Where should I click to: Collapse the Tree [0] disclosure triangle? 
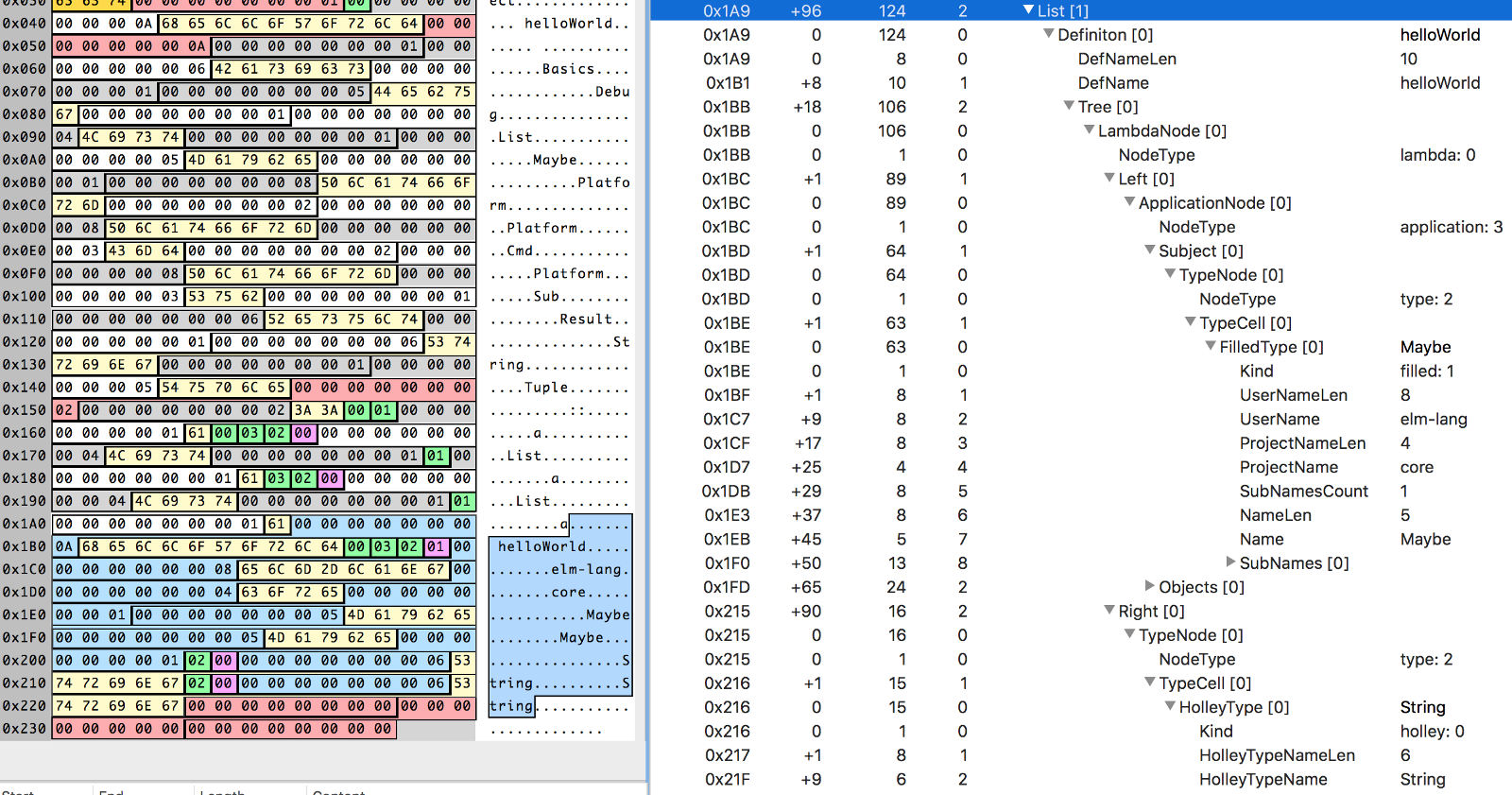[x=1069, y=107]
